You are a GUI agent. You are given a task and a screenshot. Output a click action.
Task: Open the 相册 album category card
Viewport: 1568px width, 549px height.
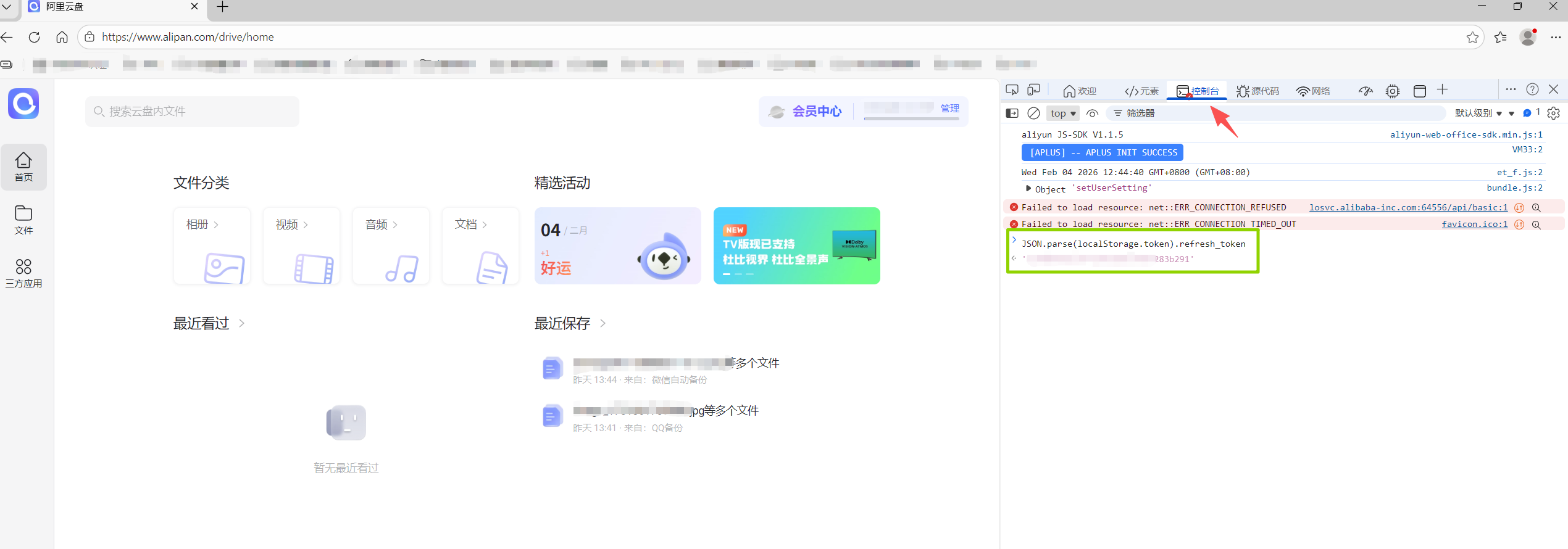point(212,246)
